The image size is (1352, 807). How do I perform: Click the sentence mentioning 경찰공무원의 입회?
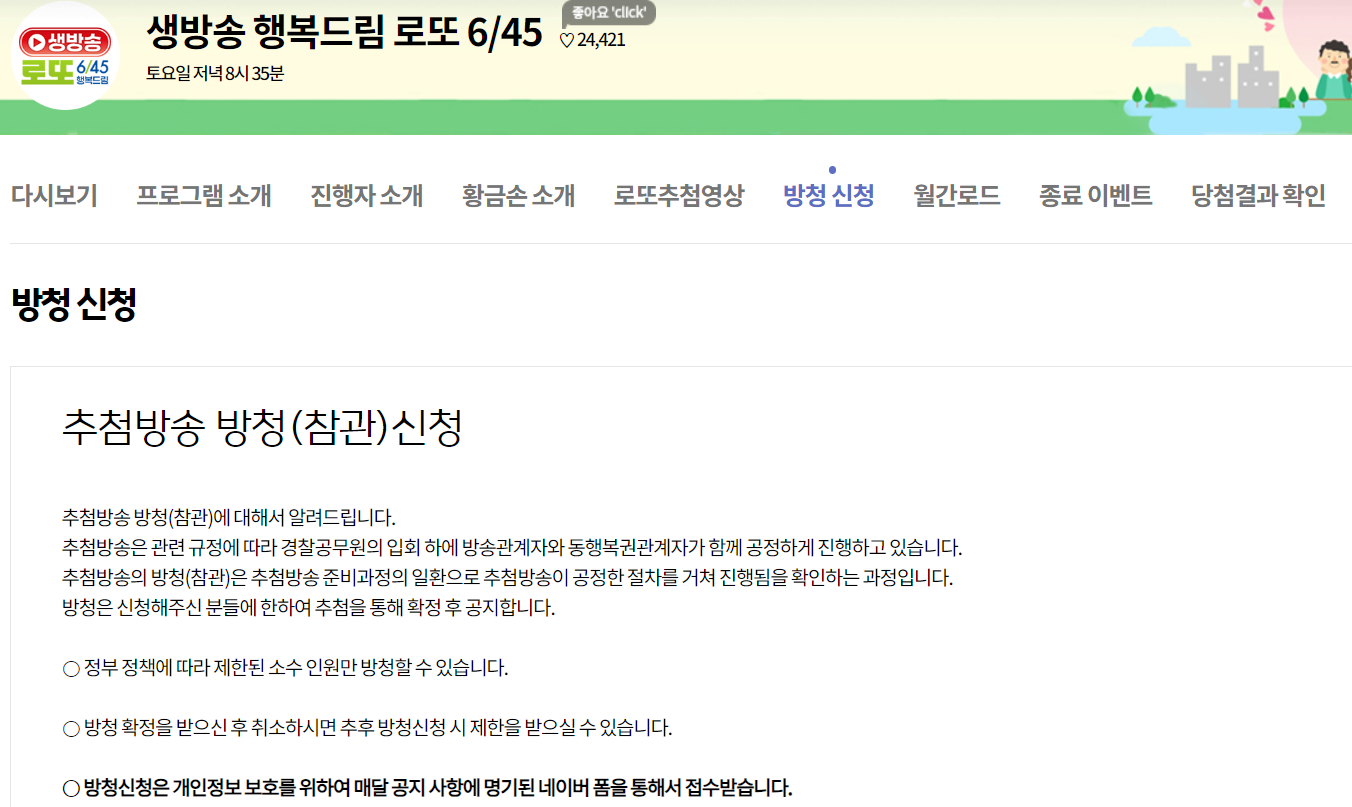512,548
